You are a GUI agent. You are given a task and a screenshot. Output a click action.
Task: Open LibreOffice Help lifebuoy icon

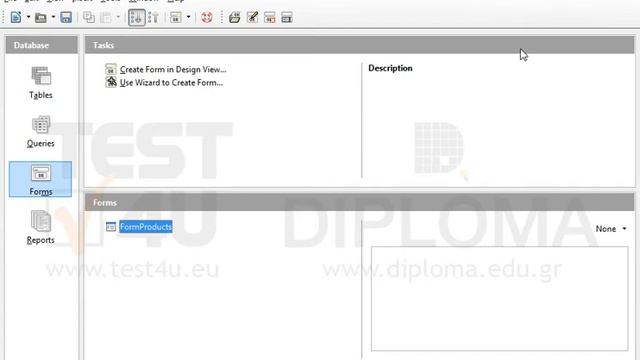[x=207, y=17]
